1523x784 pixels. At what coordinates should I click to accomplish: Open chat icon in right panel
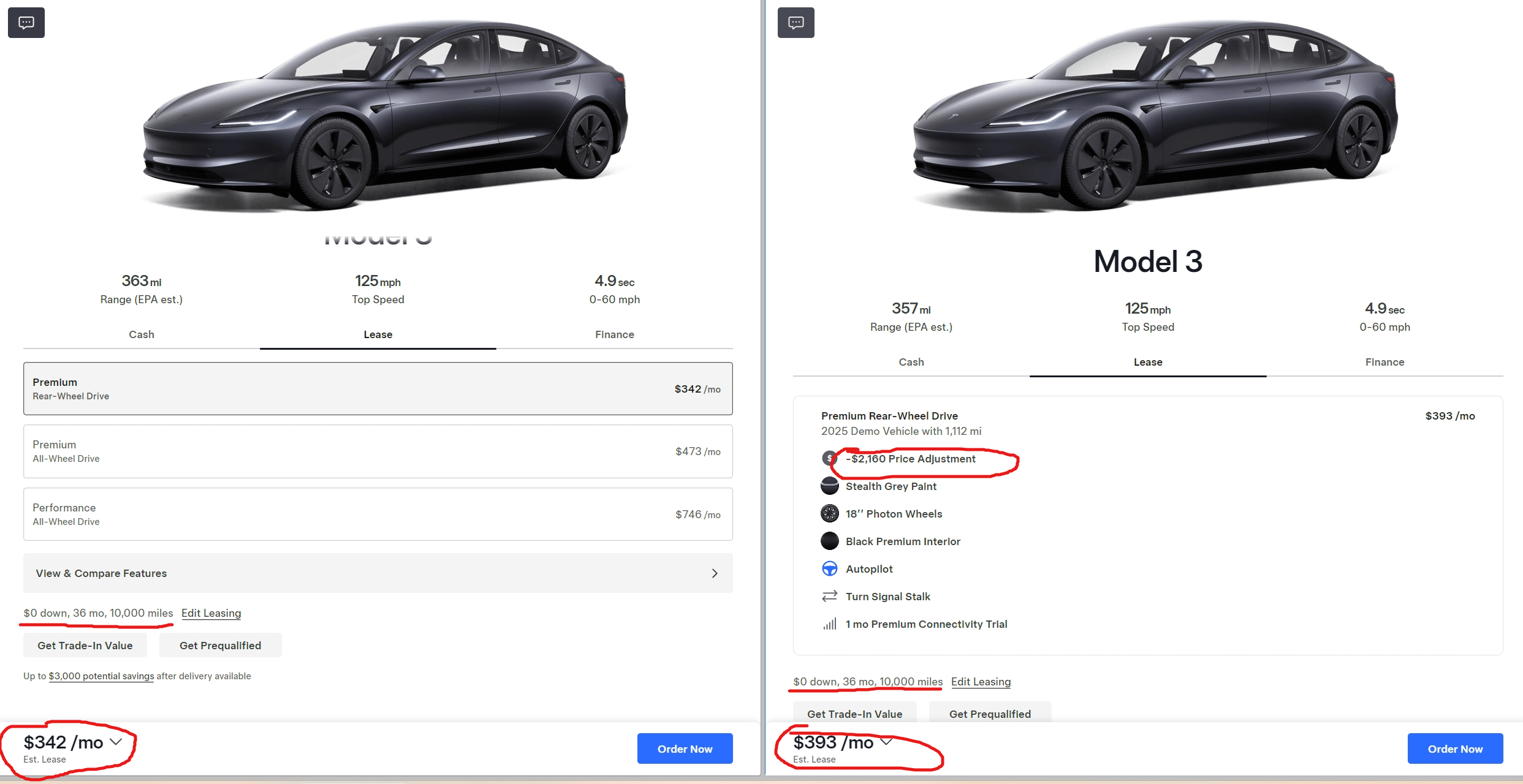pos(796,23)
